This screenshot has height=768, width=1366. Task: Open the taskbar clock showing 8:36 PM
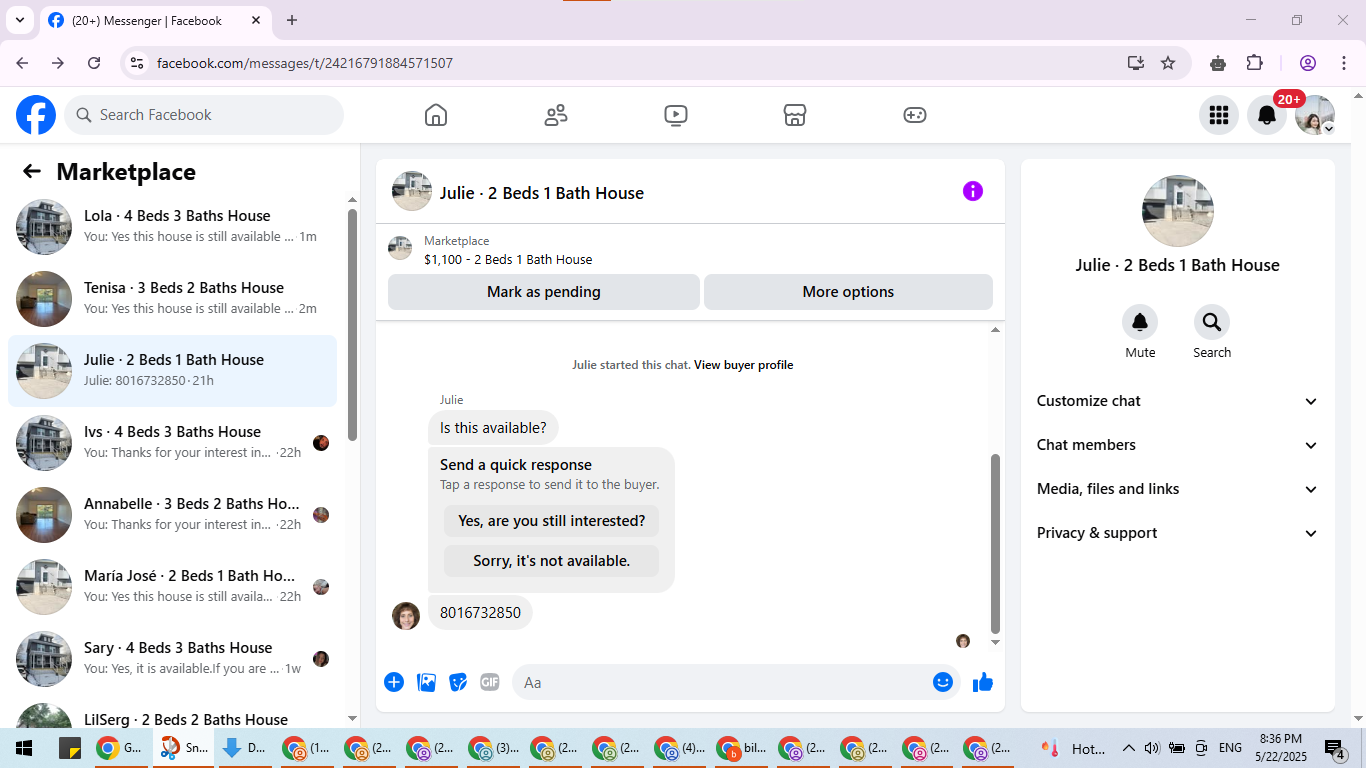(x=1280, y=747)
